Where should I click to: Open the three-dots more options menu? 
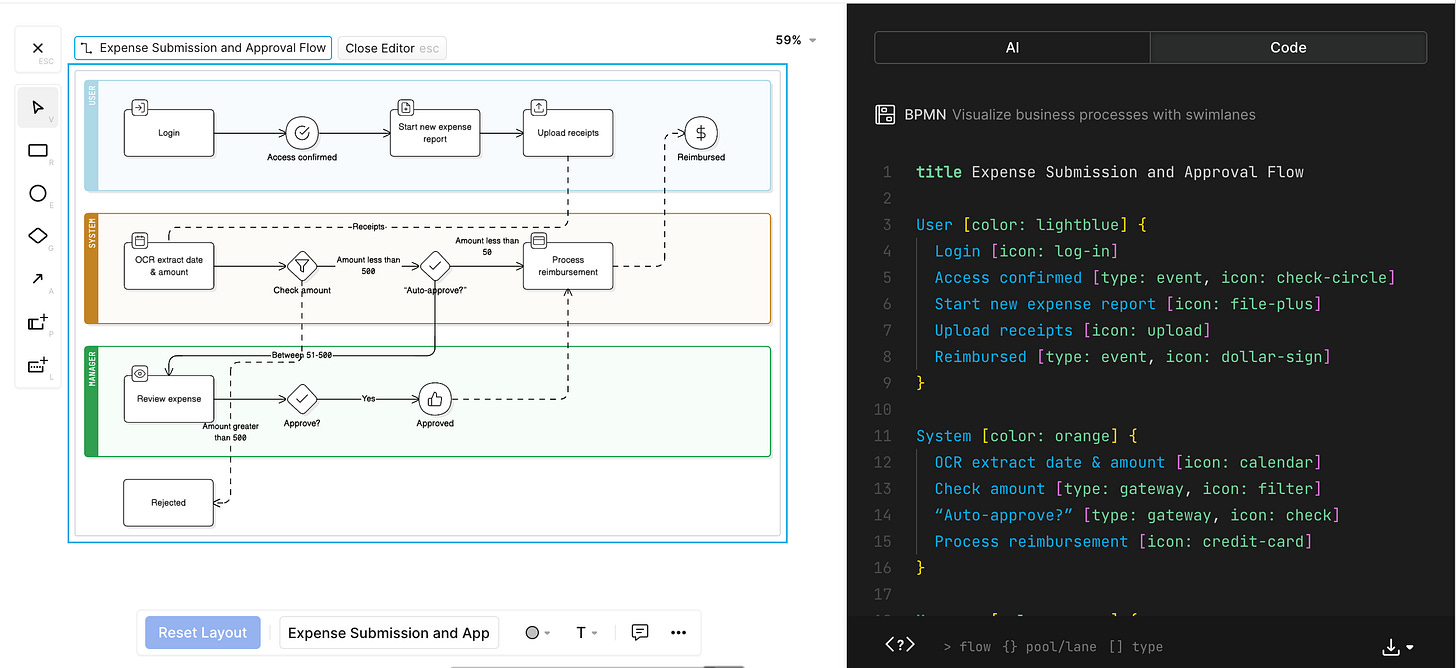679,632
